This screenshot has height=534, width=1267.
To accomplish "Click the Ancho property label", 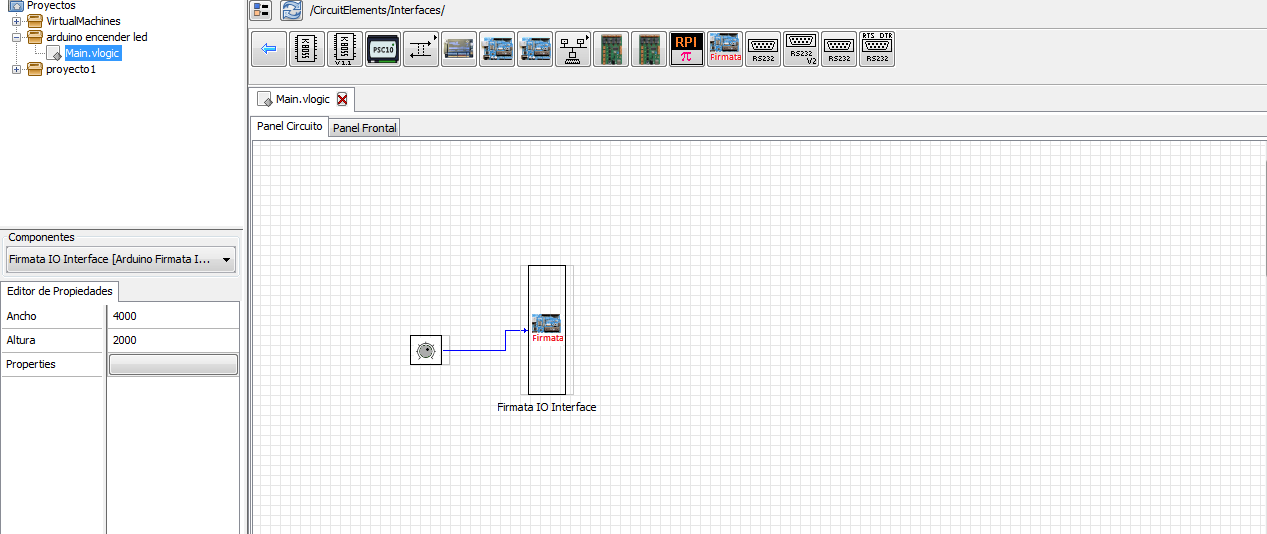I will (22, 316).
